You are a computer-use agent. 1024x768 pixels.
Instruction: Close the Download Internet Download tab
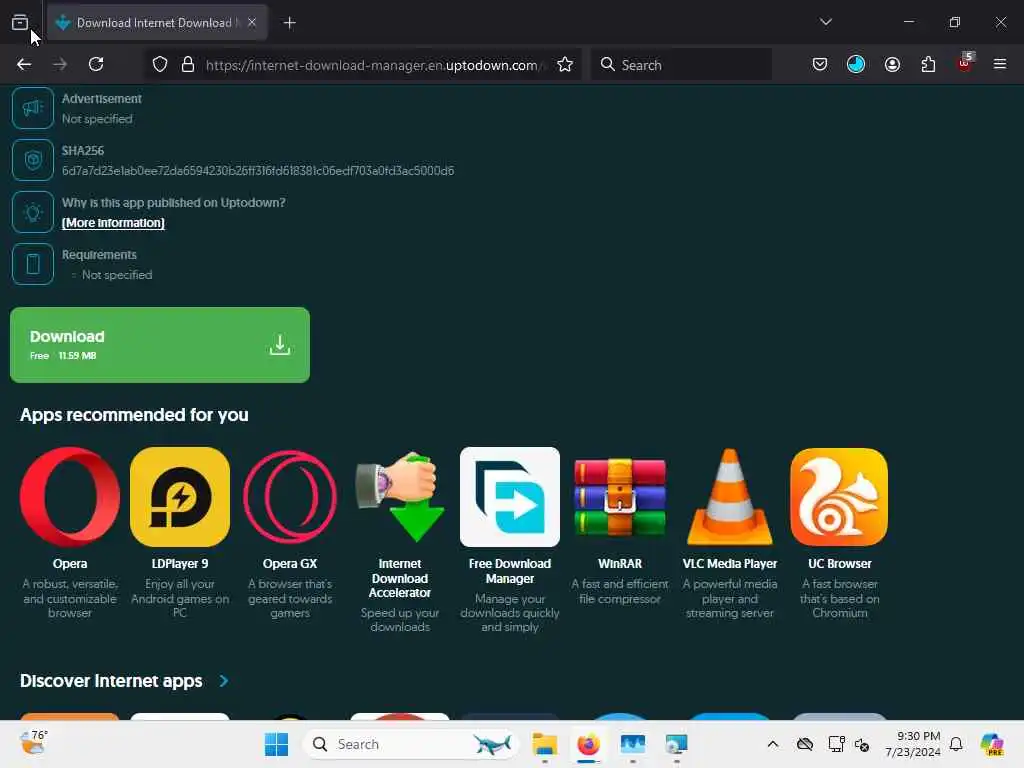pos(252,23)
